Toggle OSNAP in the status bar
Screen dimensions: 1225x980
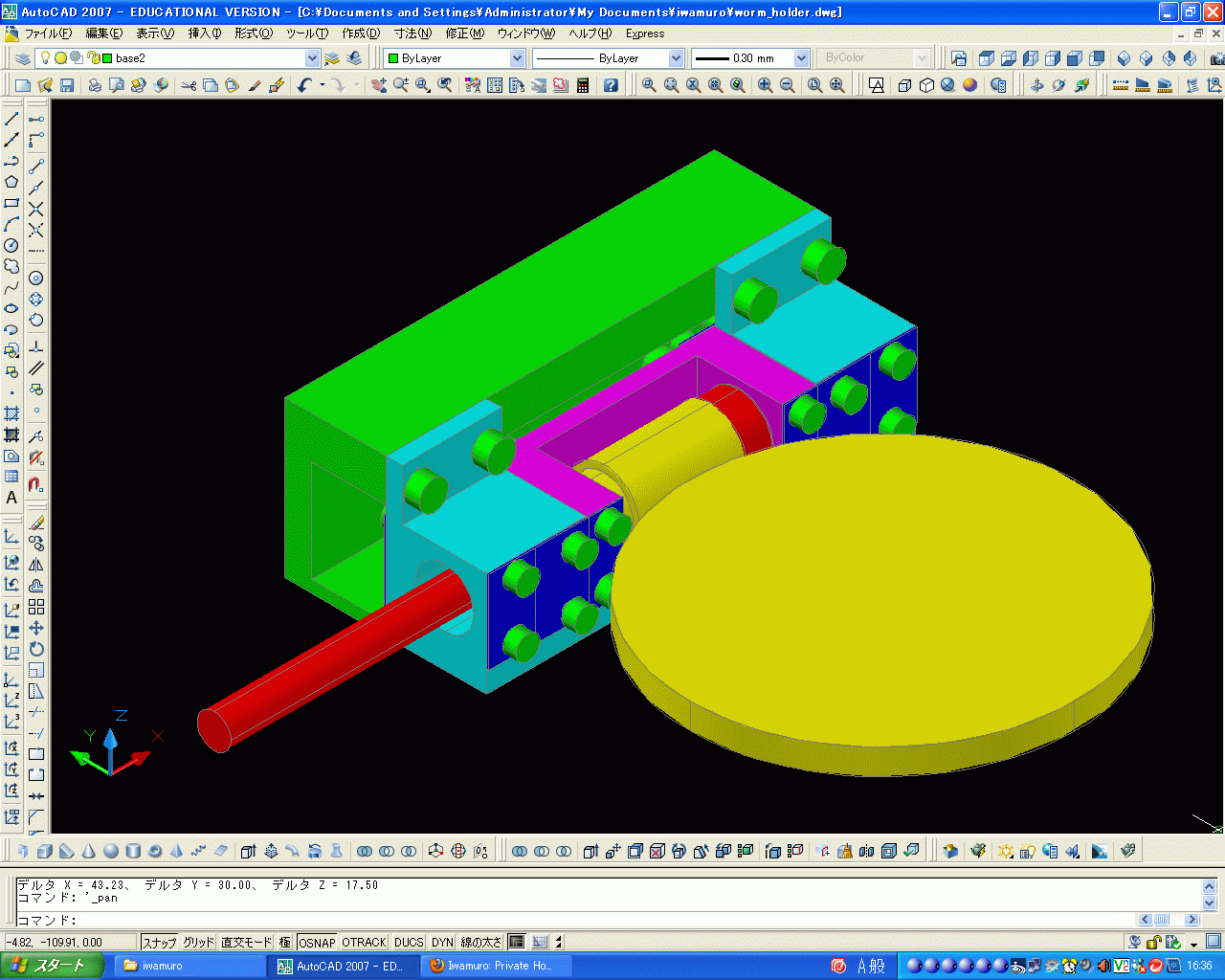(x=316, y=943)
